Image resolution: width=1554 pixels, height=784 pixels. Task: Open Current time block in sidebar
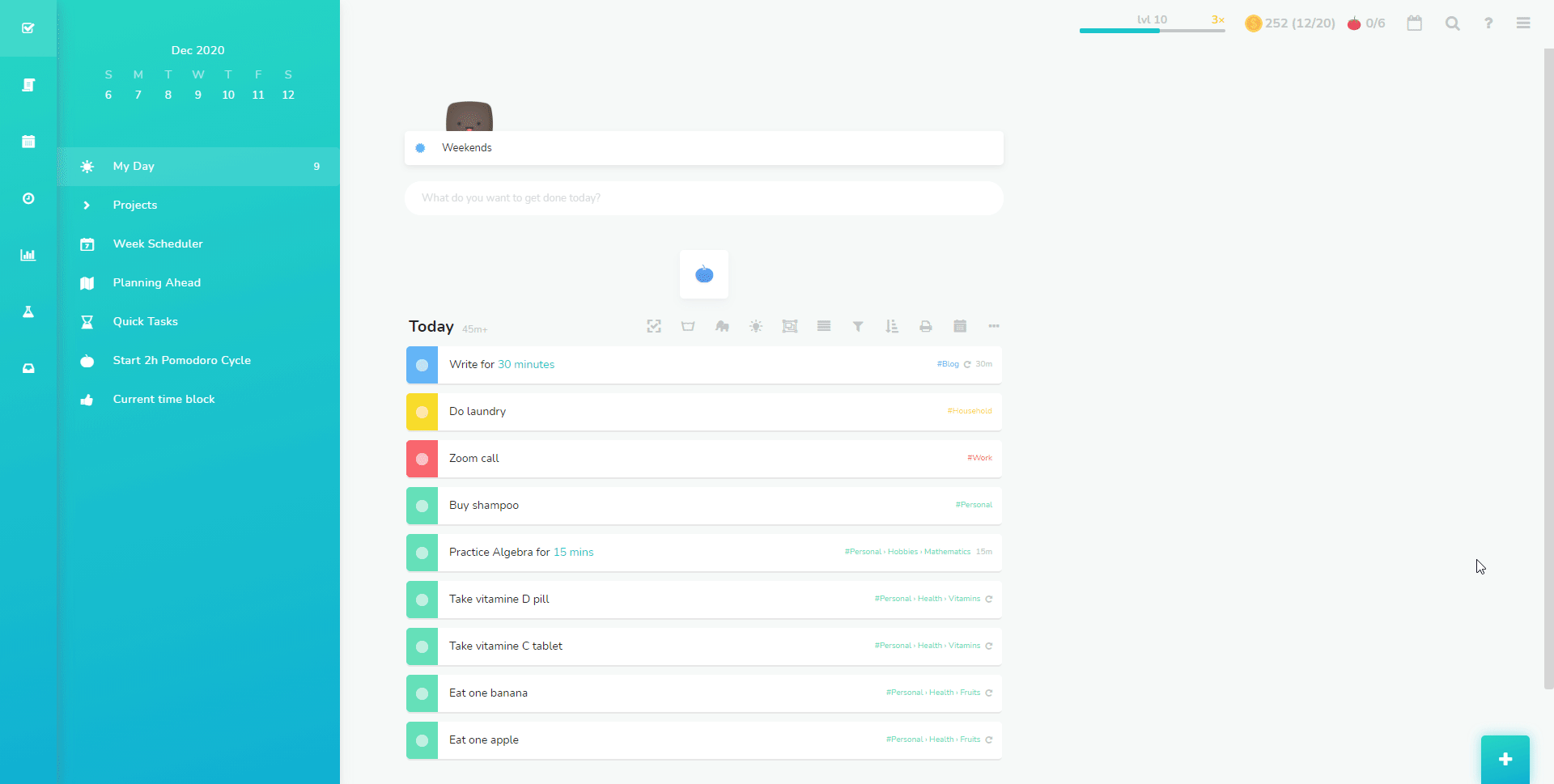tap(198, 399)
